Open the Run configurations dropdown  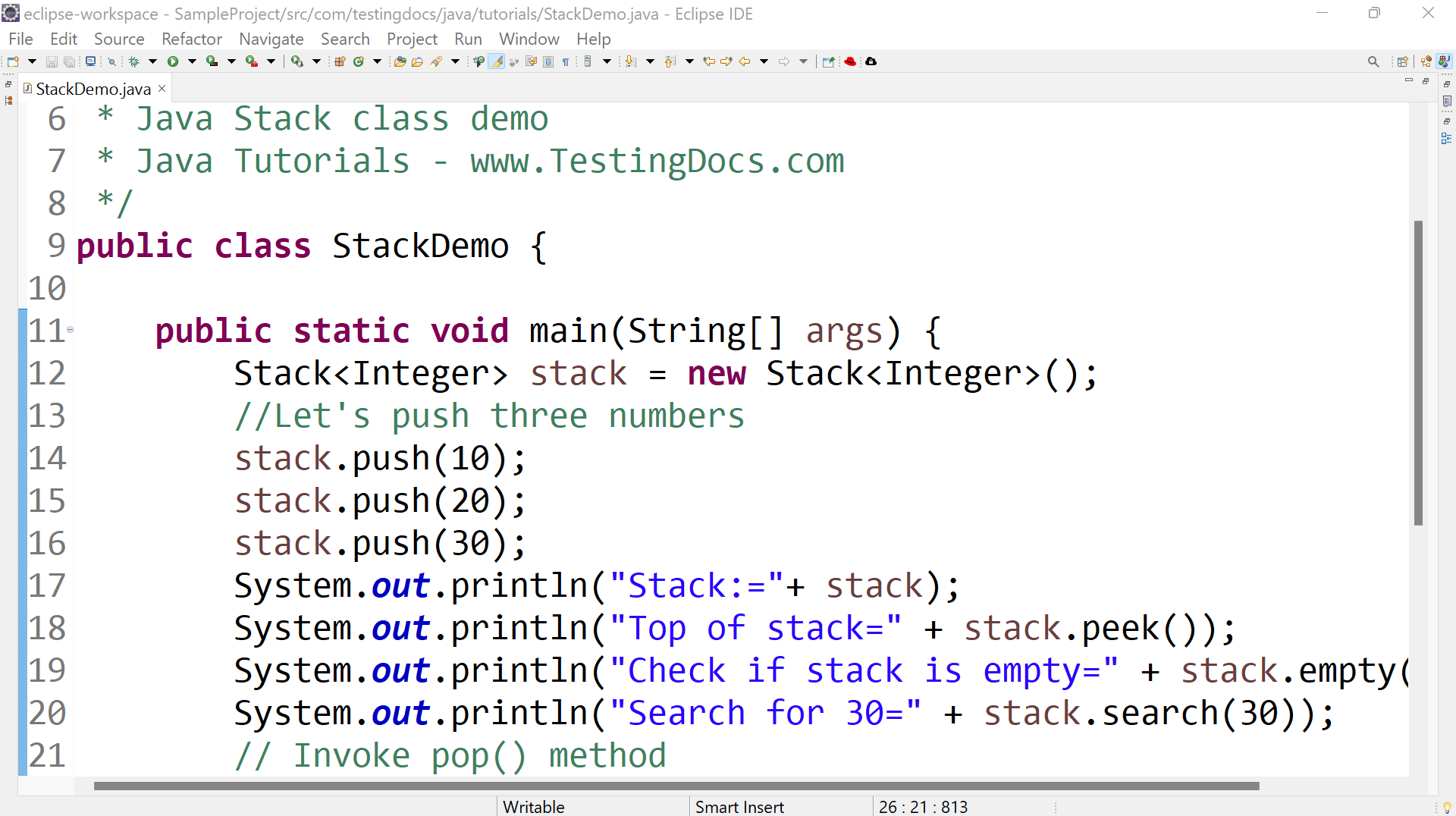(192, 61)
